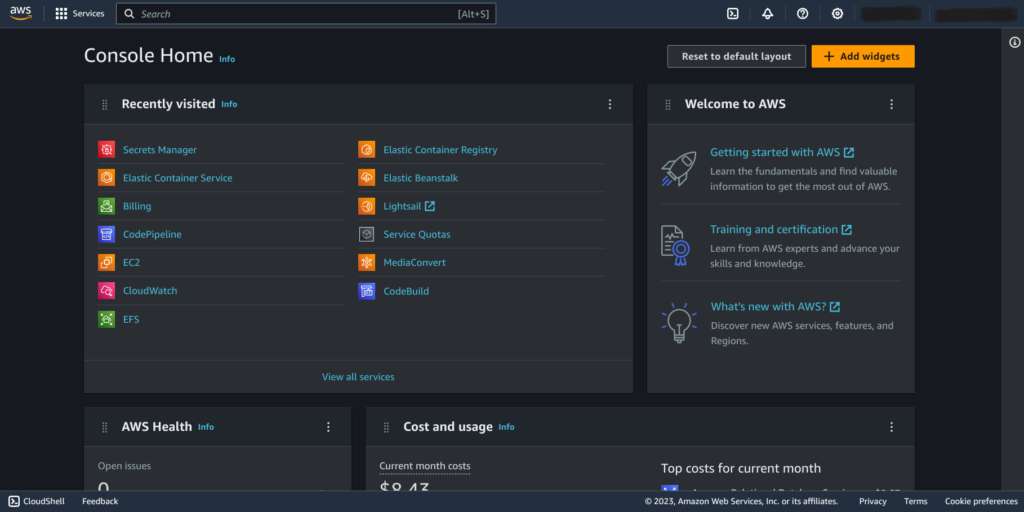Open the right side info panel icon
This screenshot has width=1024, height=512.
(x=1014, y=42)
